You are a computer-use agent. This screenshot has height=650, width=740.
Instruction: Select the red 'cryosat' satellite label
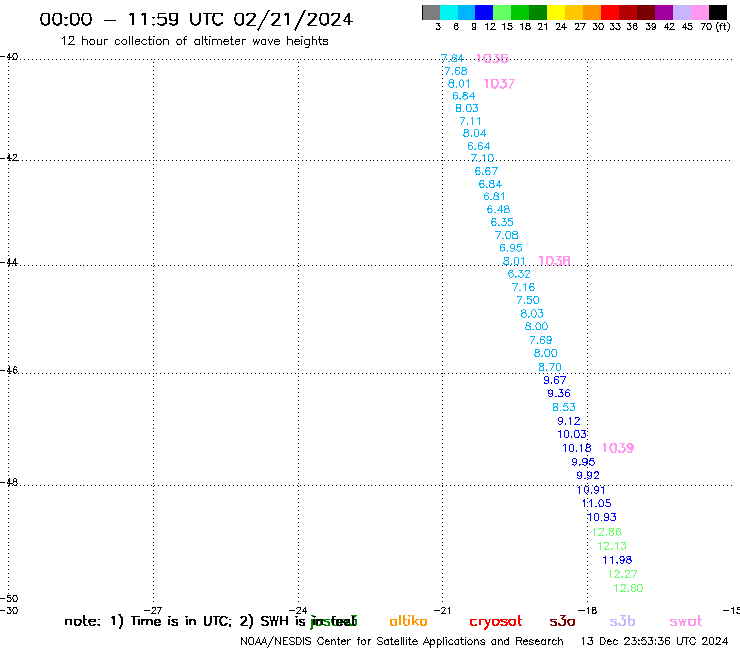point(496,622)
